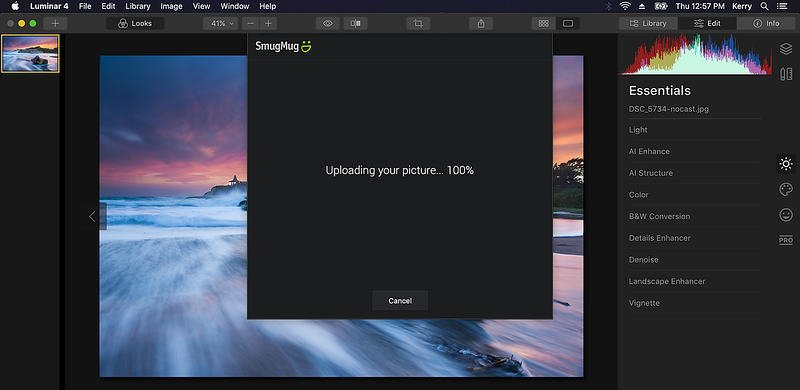Open the Library menu in menu bar
Image resolution: width=800 pixels, height=390 pixels.
(138, 6)
